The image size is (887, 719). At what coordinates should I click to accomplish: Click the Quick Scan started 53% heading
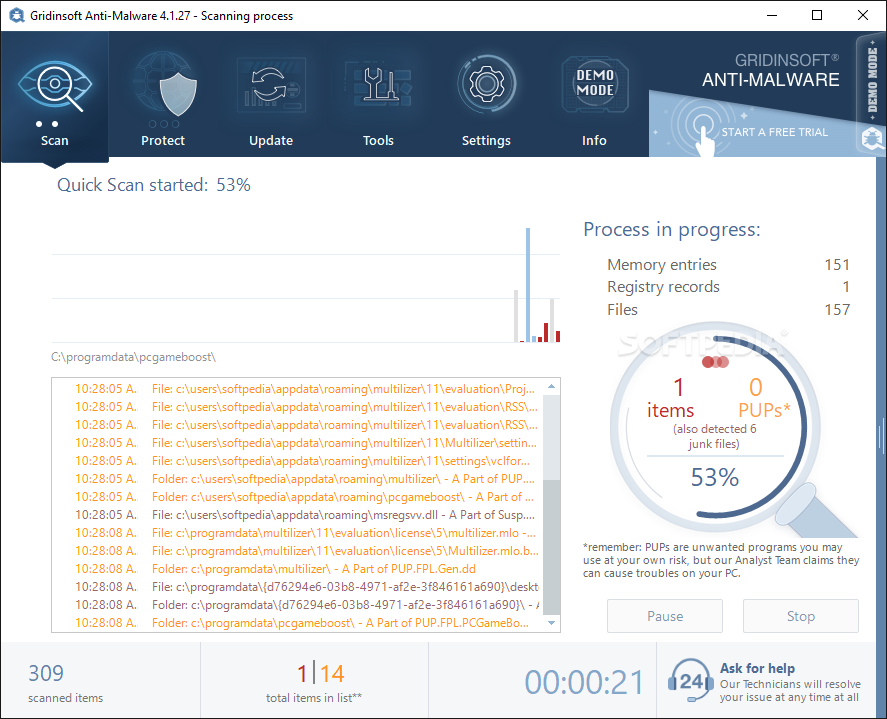tap(153, 185)
